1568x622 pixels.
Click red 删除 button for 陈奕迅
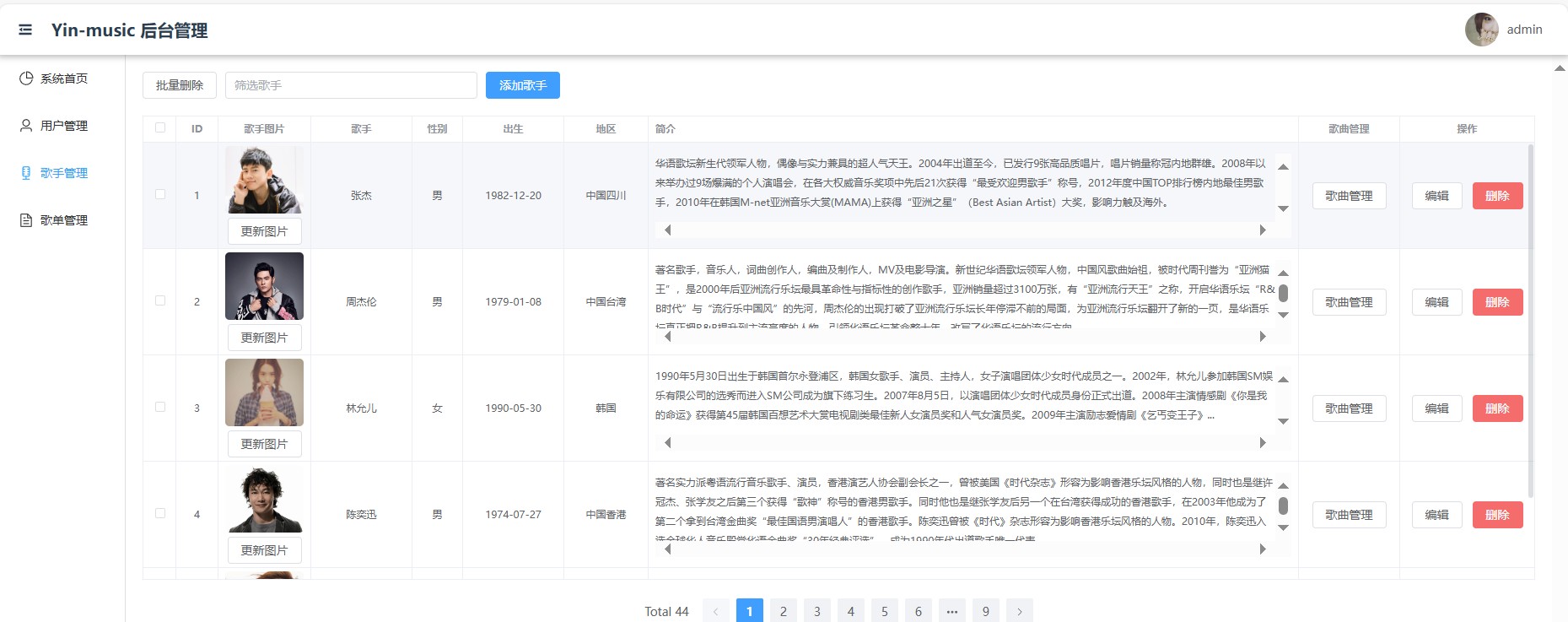point(1498,515)
